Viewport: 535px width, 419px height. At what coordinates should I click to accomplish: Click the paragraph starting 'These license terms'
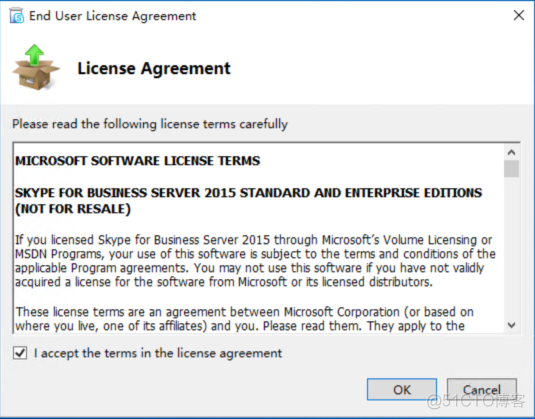click(x=245, y=319)
